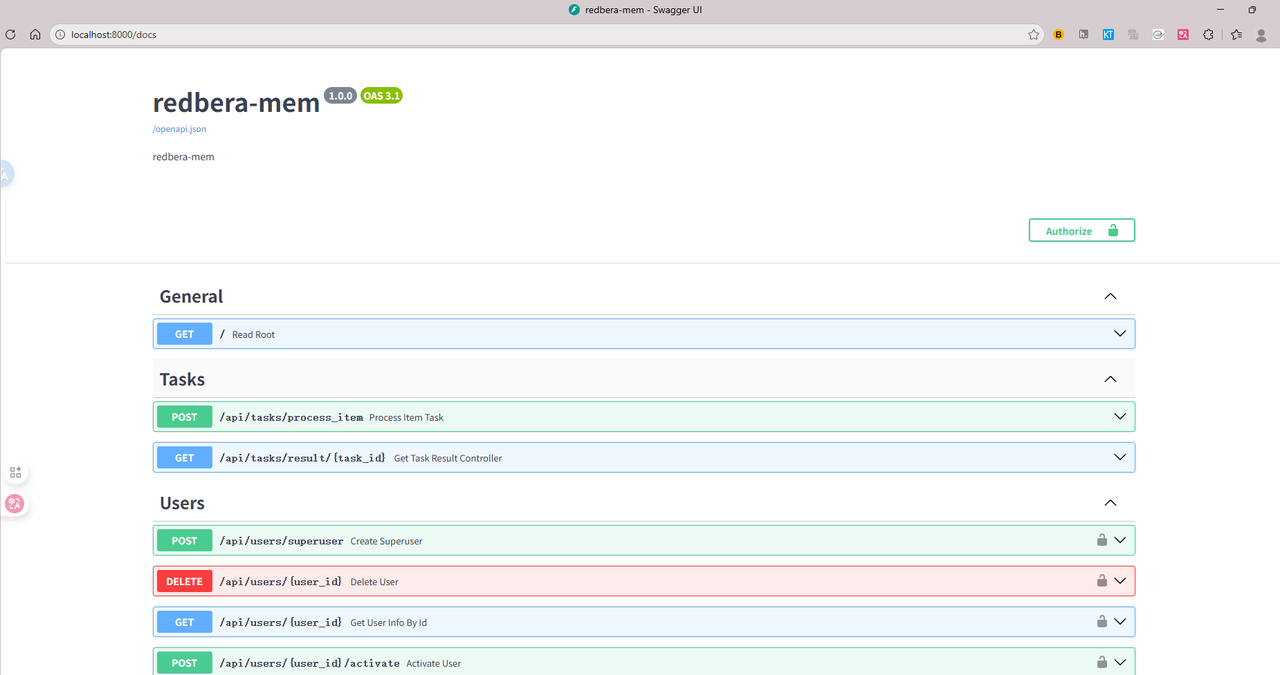
Task: View site information for localhost
Action: coord(60,34)
